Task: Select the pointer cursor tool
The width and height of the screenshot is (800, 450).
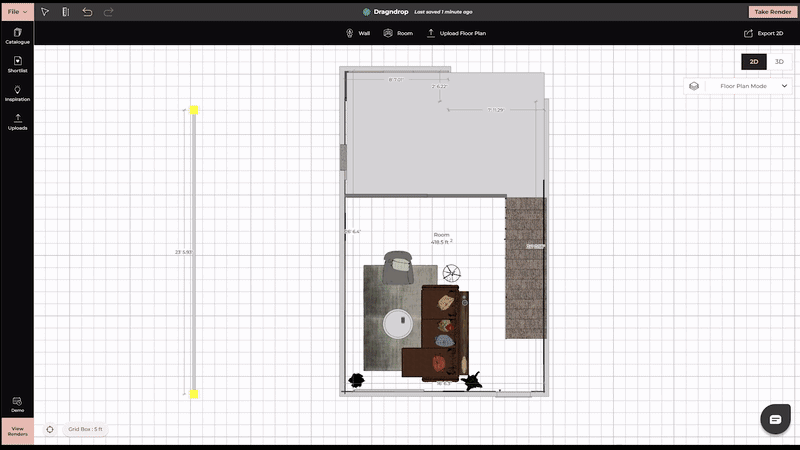Action: (x=45, y=12)
